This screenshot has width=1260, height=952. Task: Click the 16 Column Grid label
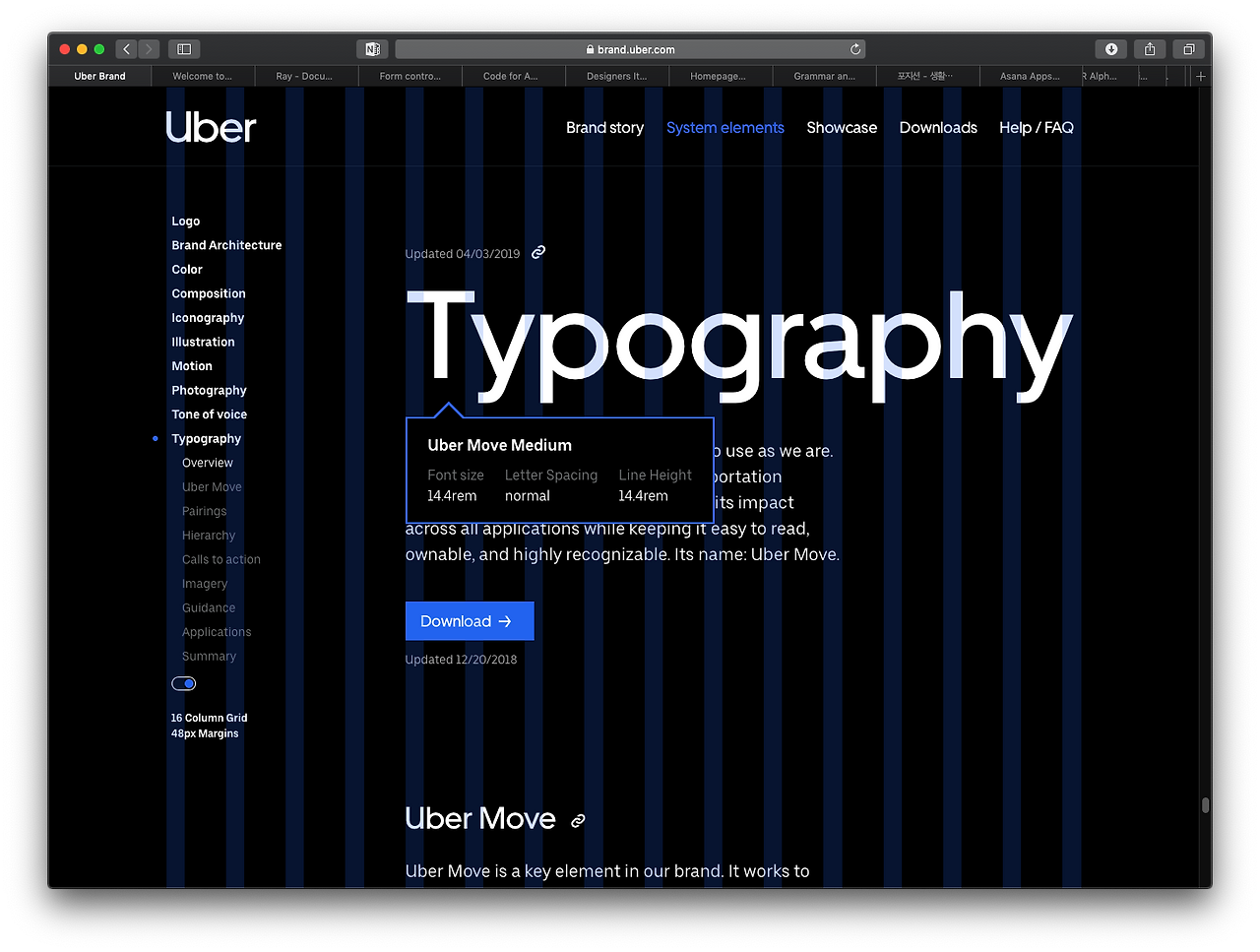(x=209, y=718)
